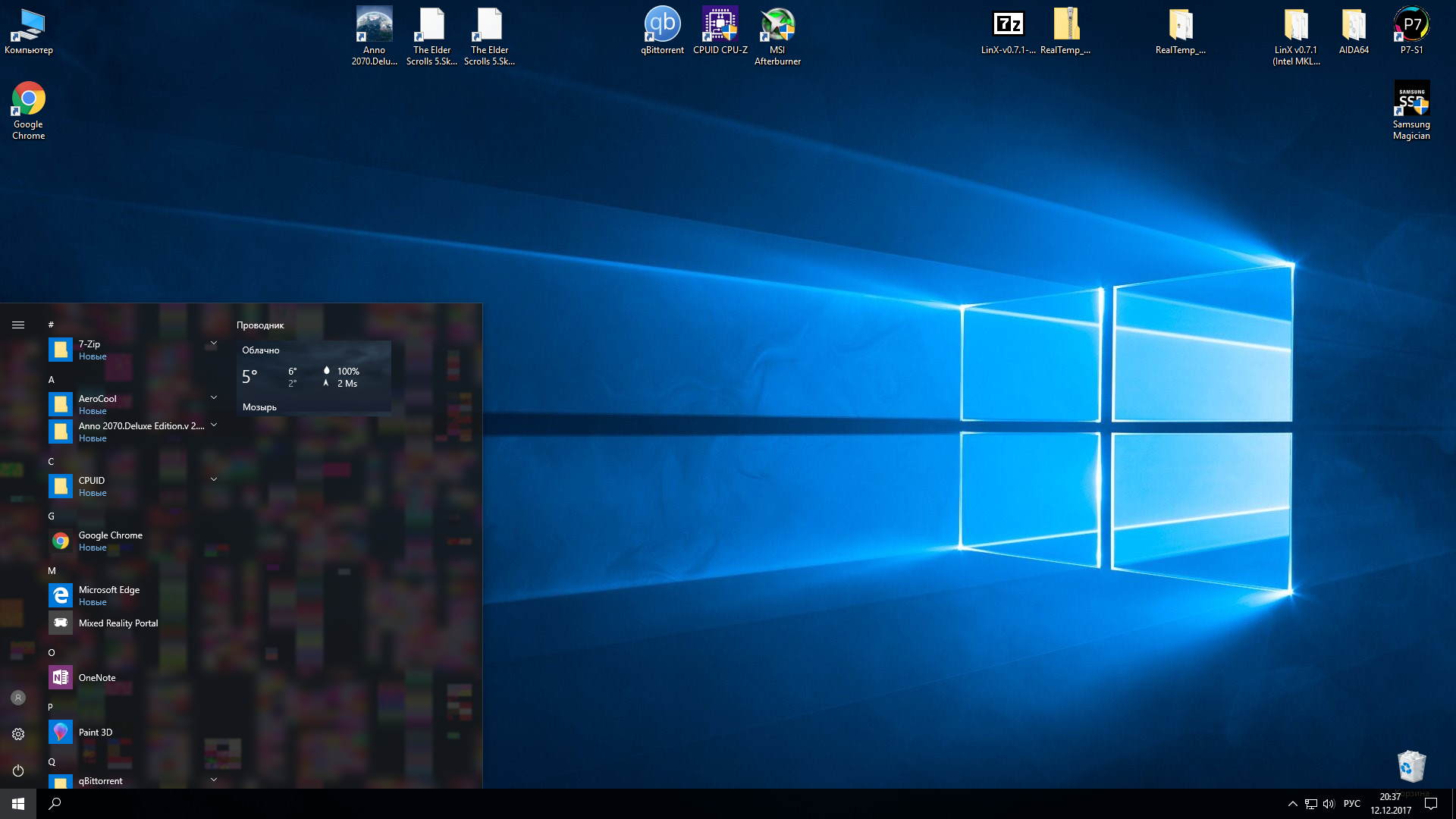Image resolution: width=1456 pixels, height=819 pixels.
Task: Open Paint 3D from app list
Action: tap(96, 732)
